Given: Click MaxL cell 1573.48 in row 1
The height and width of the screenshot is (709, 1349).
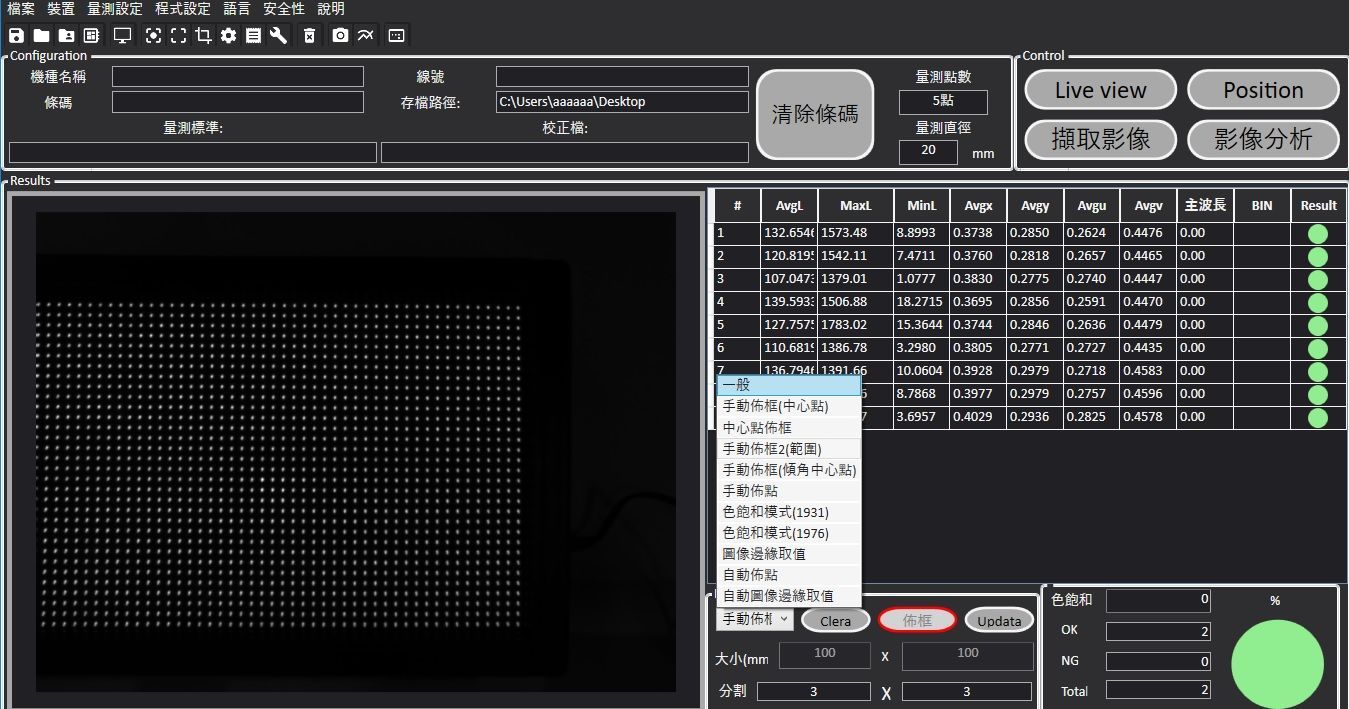Looking at the screenshot, I should tap(856, 233).
